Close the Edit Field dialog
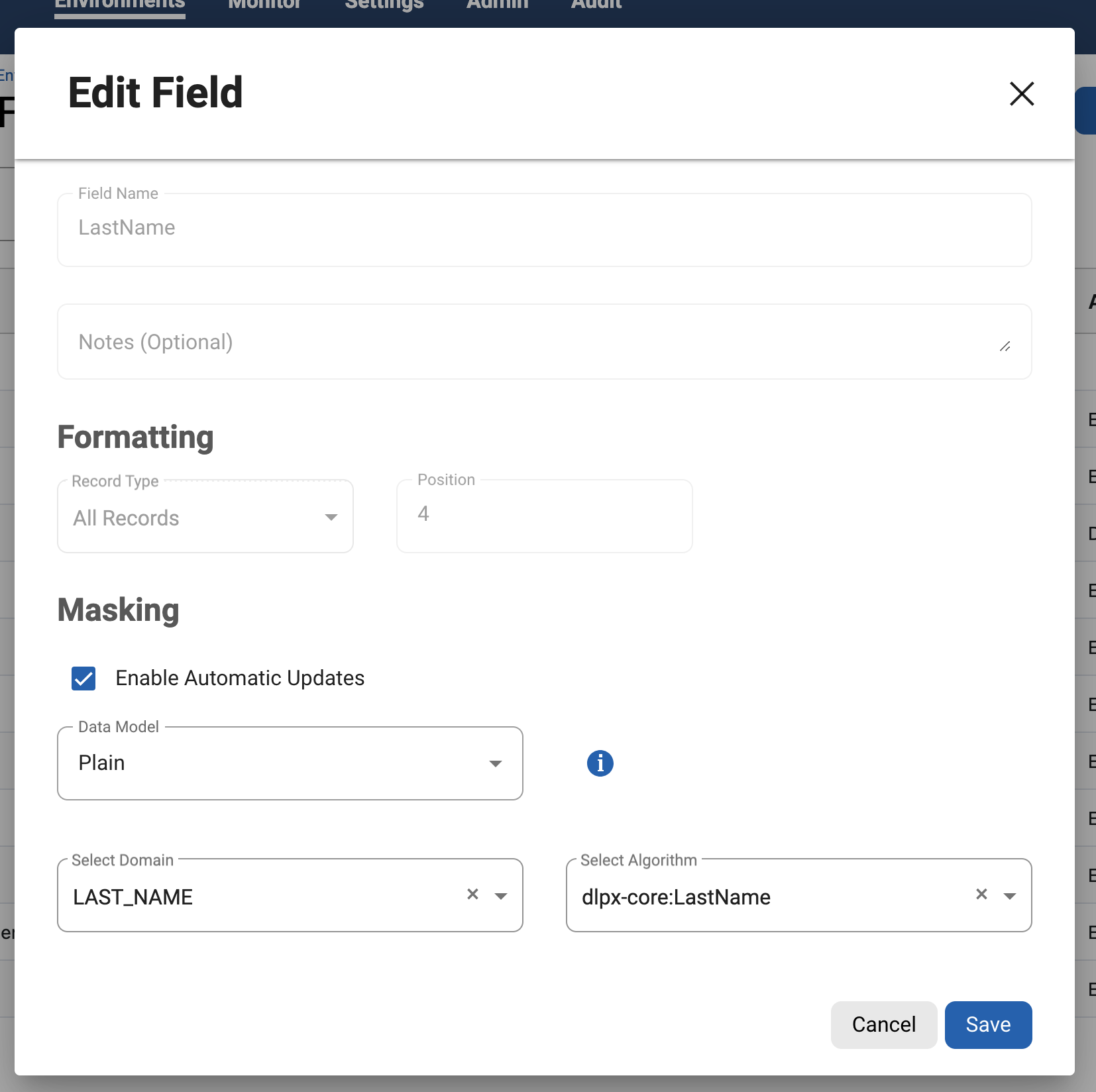 1021,93
